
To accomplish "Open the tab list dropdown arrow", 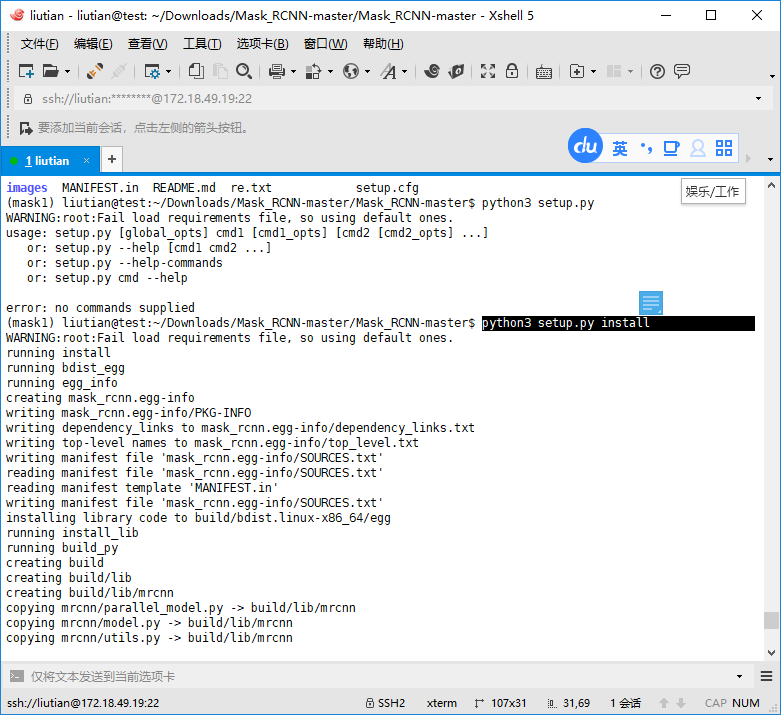I will click(x=770, y=159).
